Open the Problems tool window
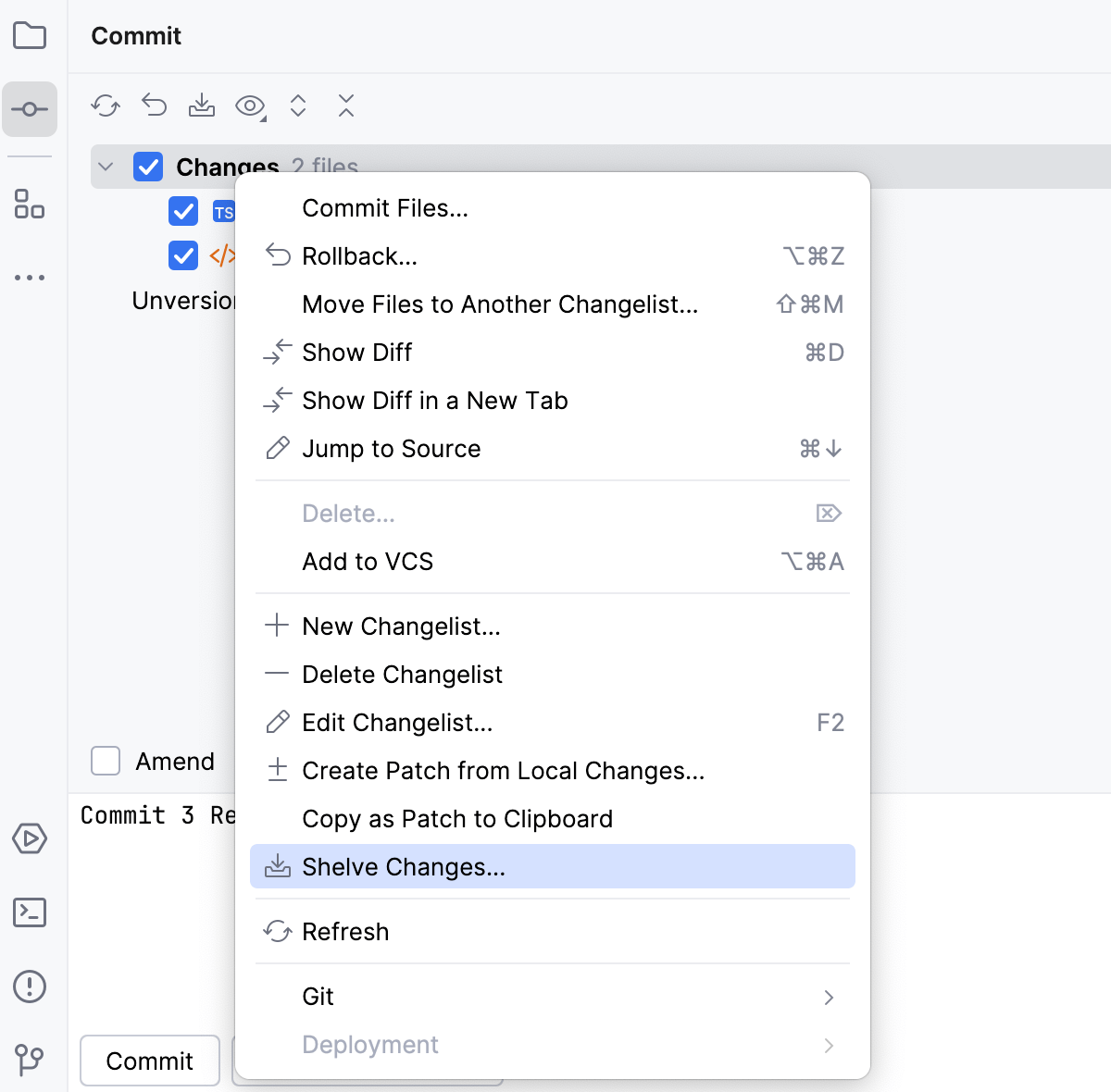This screenshot has height=1092, width=1111. click(x=30, y=987)
